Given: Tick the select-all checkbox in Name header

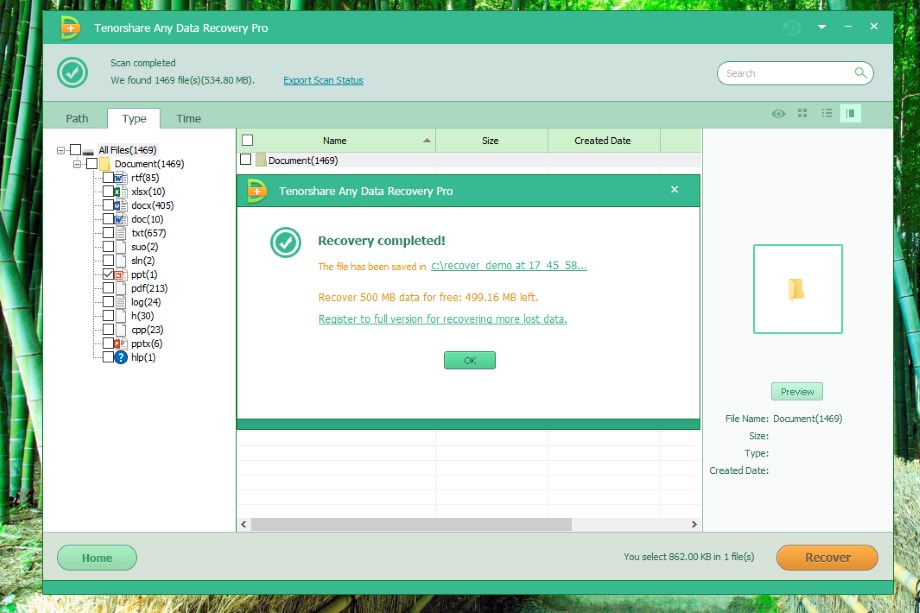Looking at the screenshot, I should pos(248,141).
